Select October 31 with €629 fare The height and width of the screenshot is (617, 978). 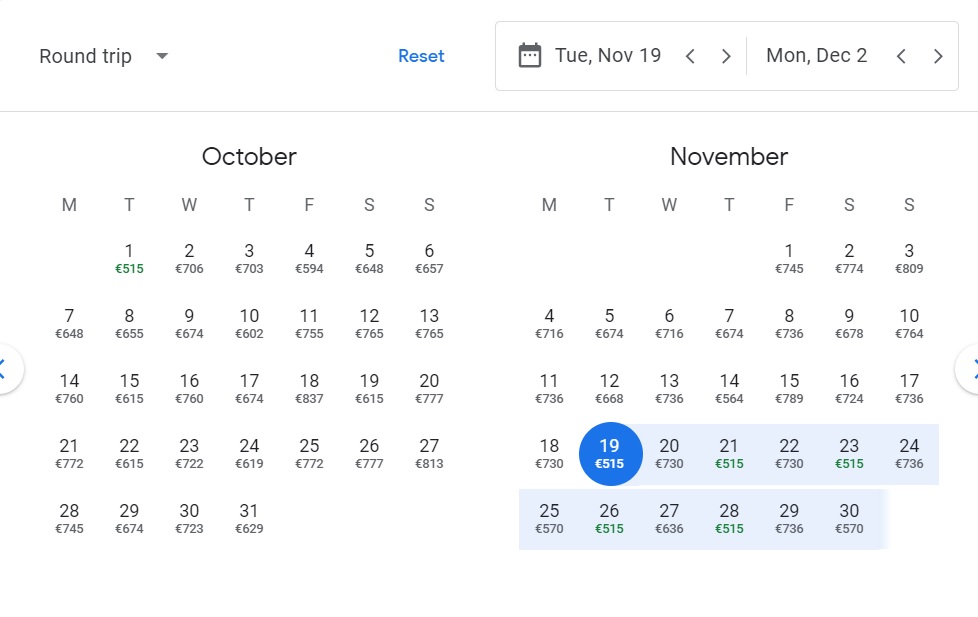249,518
